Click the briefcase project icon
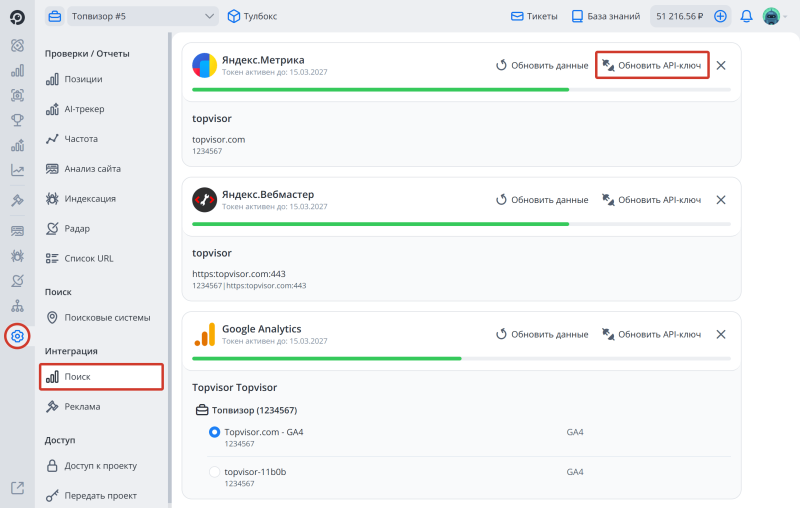Viewport: 800px width, 508px height. 55,16
